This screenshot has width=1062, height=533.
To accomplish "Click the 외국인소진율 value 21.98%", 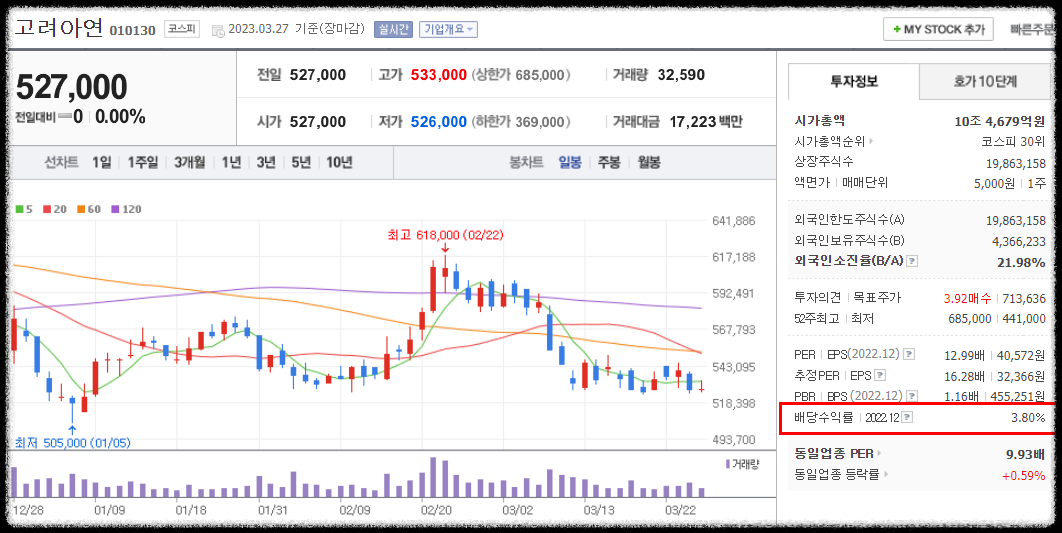I will (x=1021, y=262).
